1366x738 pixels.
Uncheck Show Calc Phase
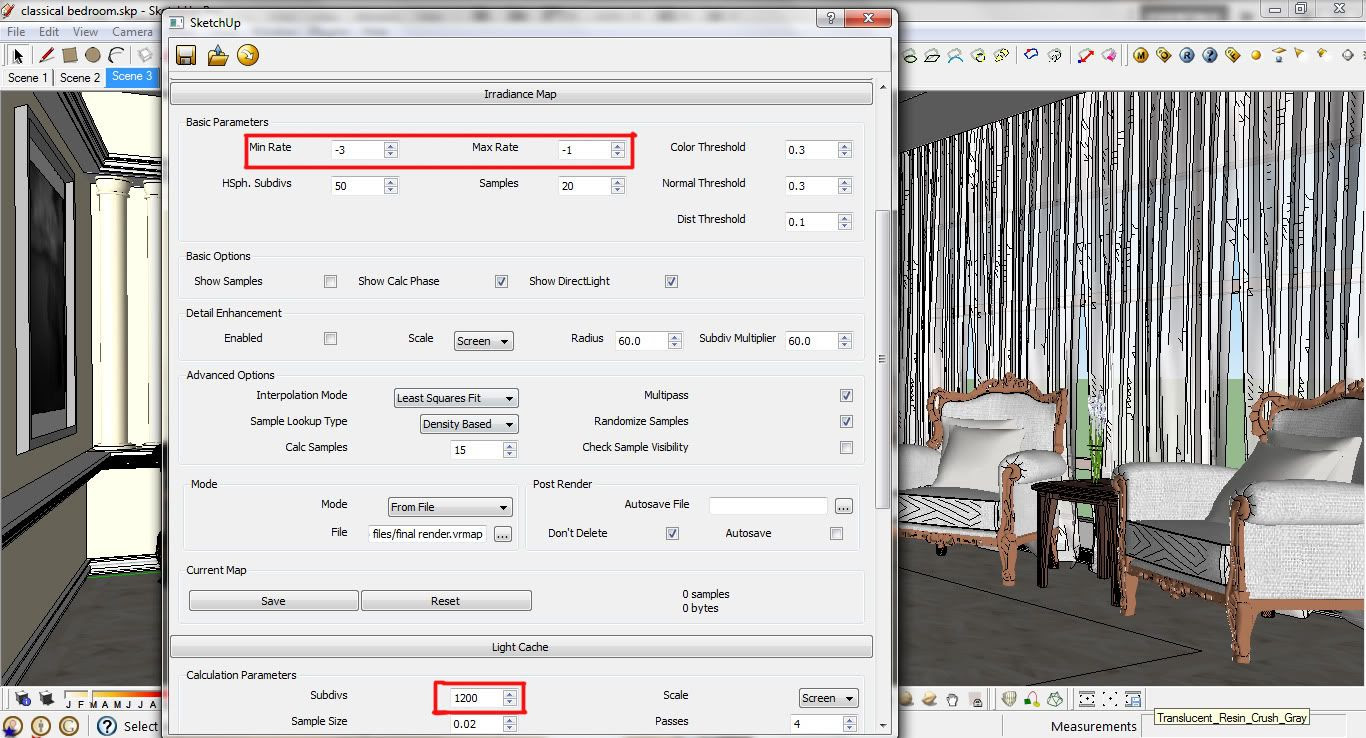(501, 282)
